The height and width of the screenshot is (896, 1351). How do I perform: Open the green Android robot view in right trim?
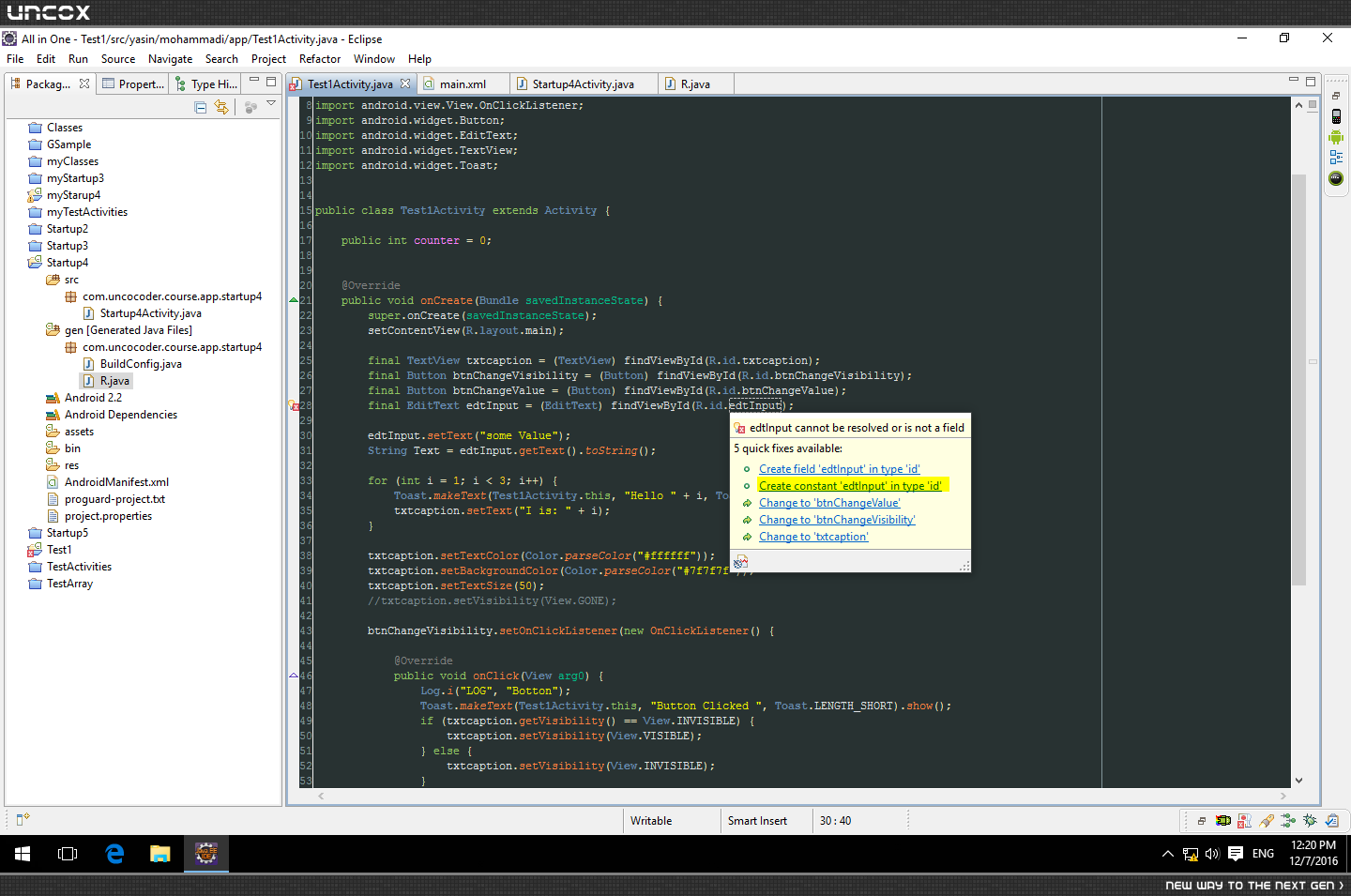[1336, 137]
